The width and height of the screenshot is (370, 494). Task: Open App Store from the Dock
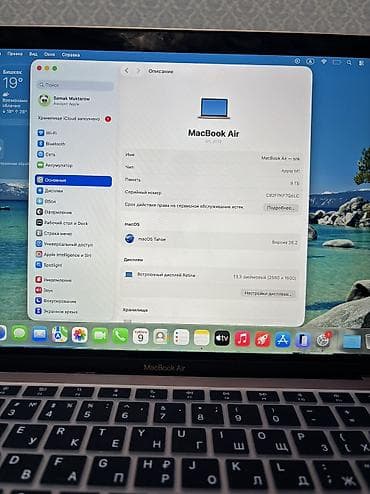tap(283, 340)
